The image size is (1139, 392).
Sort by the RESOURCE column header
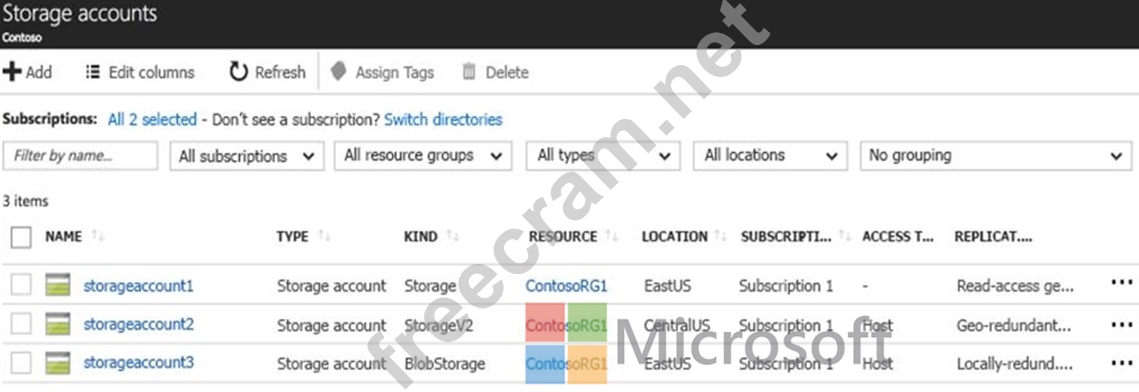(563, 237)
